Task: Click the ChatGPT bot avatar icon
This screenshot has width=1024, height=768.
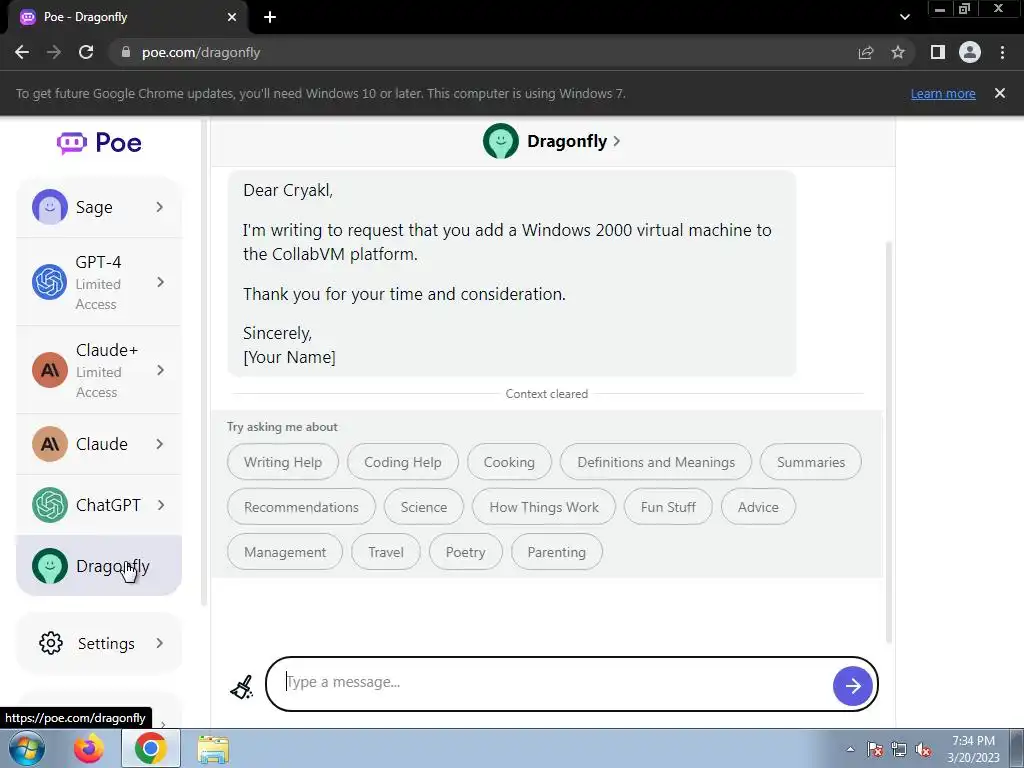Action: [50, 505]
